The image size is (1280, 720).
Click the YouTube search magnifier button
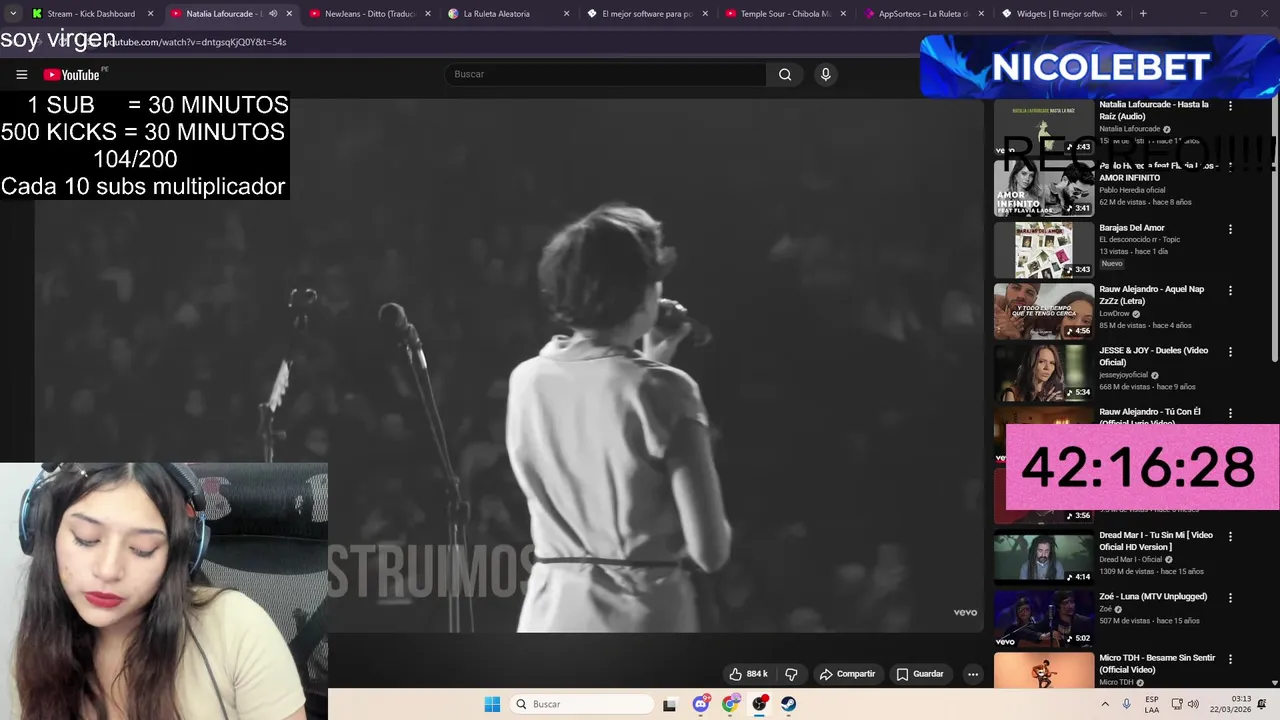coord(785,74)
